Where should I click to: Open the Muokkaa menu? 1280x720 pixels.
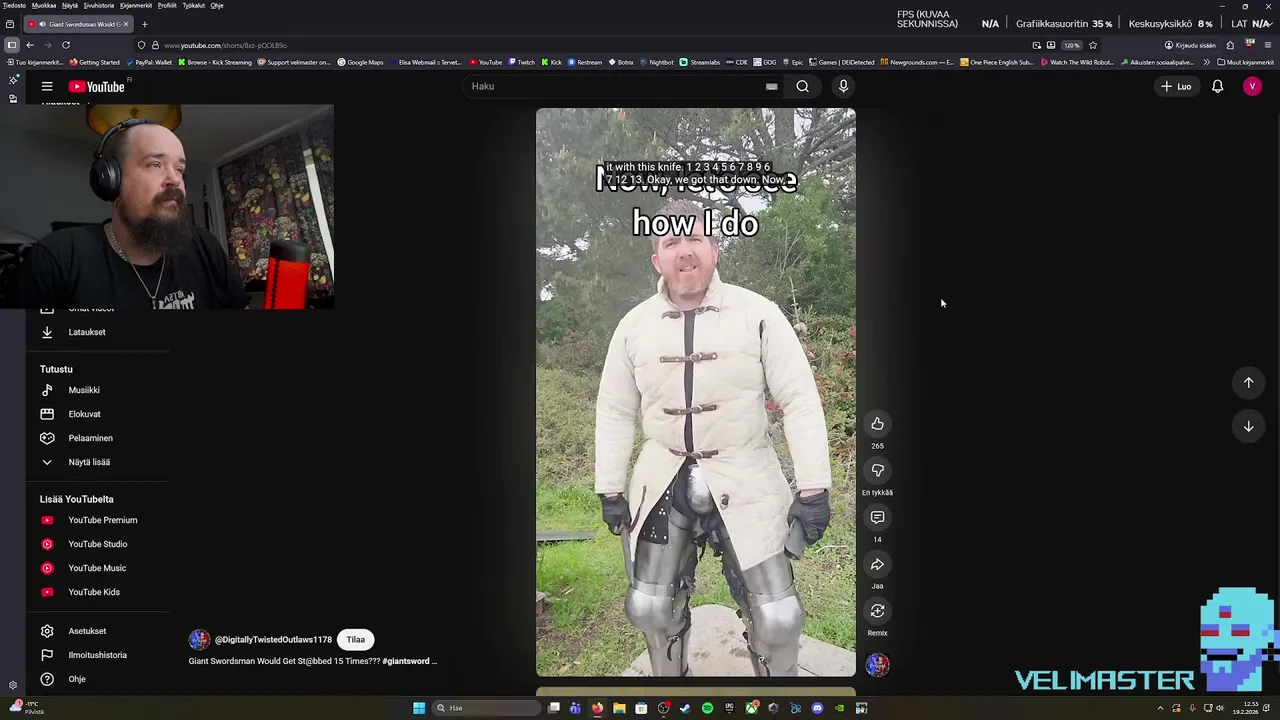click(44, 5)
